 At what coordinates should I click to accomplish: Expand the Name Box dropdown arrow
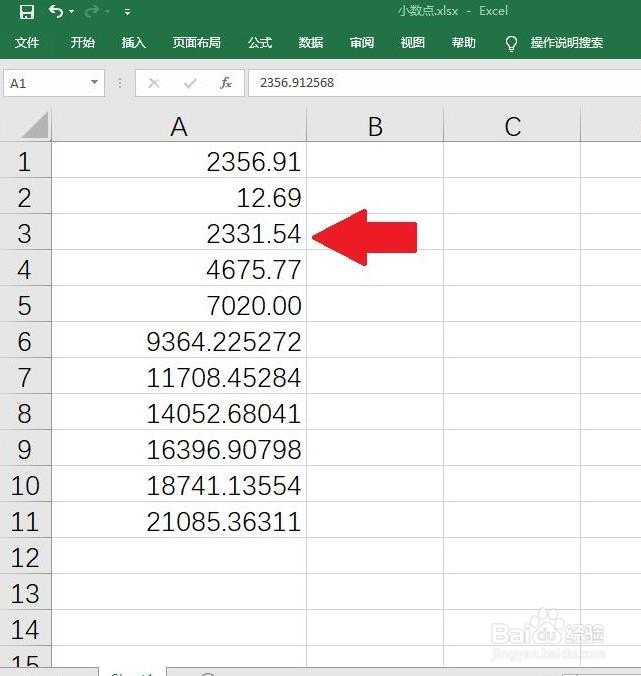pyautogui.click(x=94, y=82)
